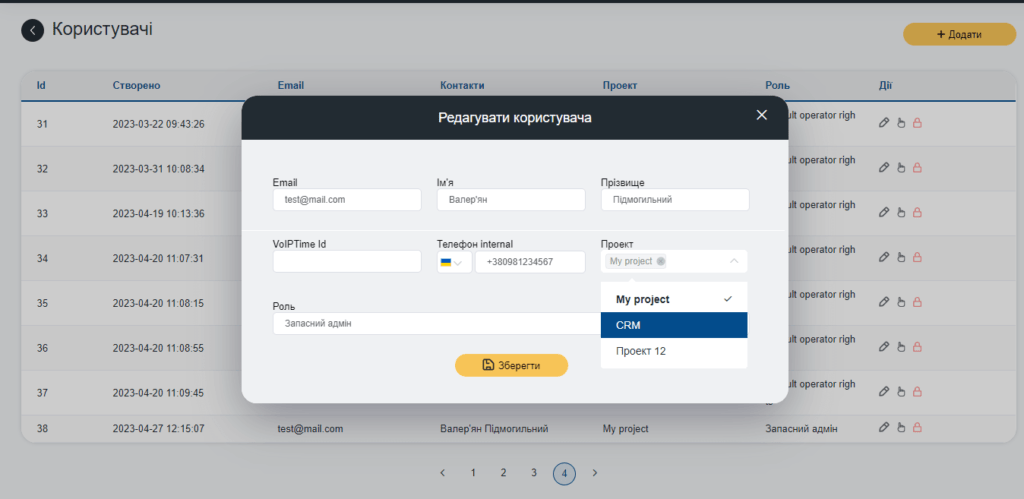Edit user 38 with the pencil icon

pos(884,428)
